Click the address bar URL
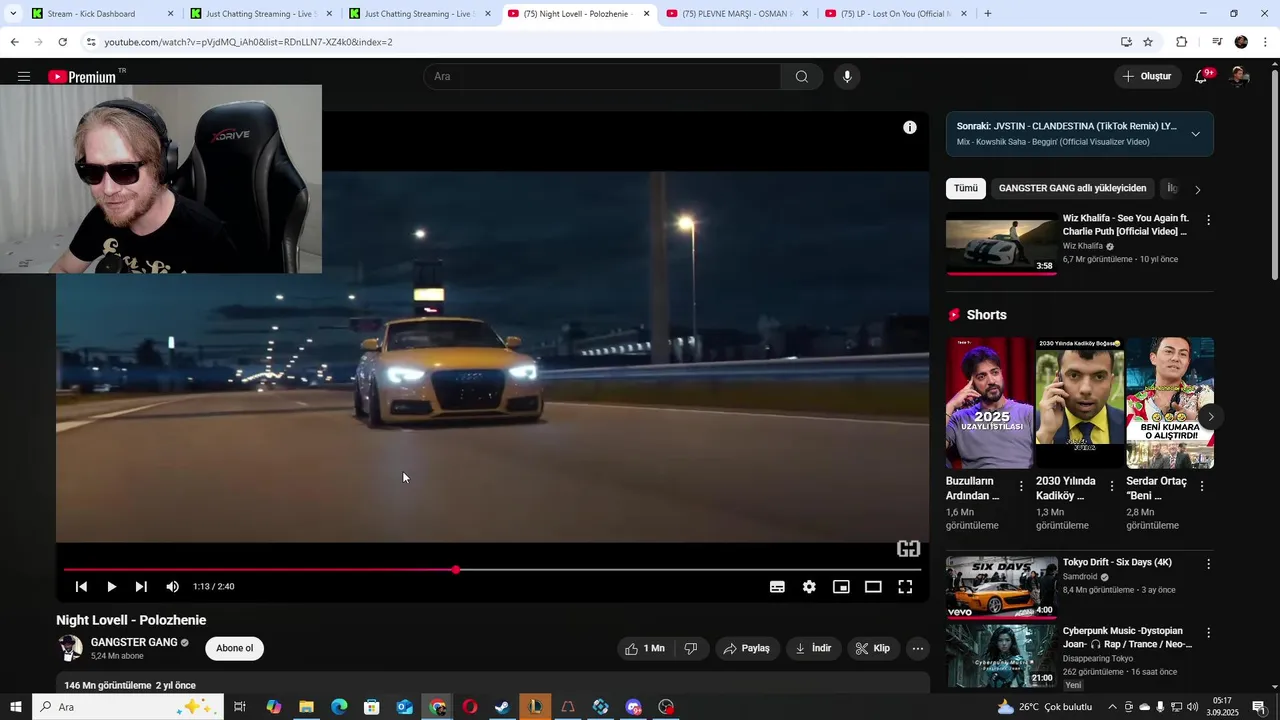 (248, 42)
